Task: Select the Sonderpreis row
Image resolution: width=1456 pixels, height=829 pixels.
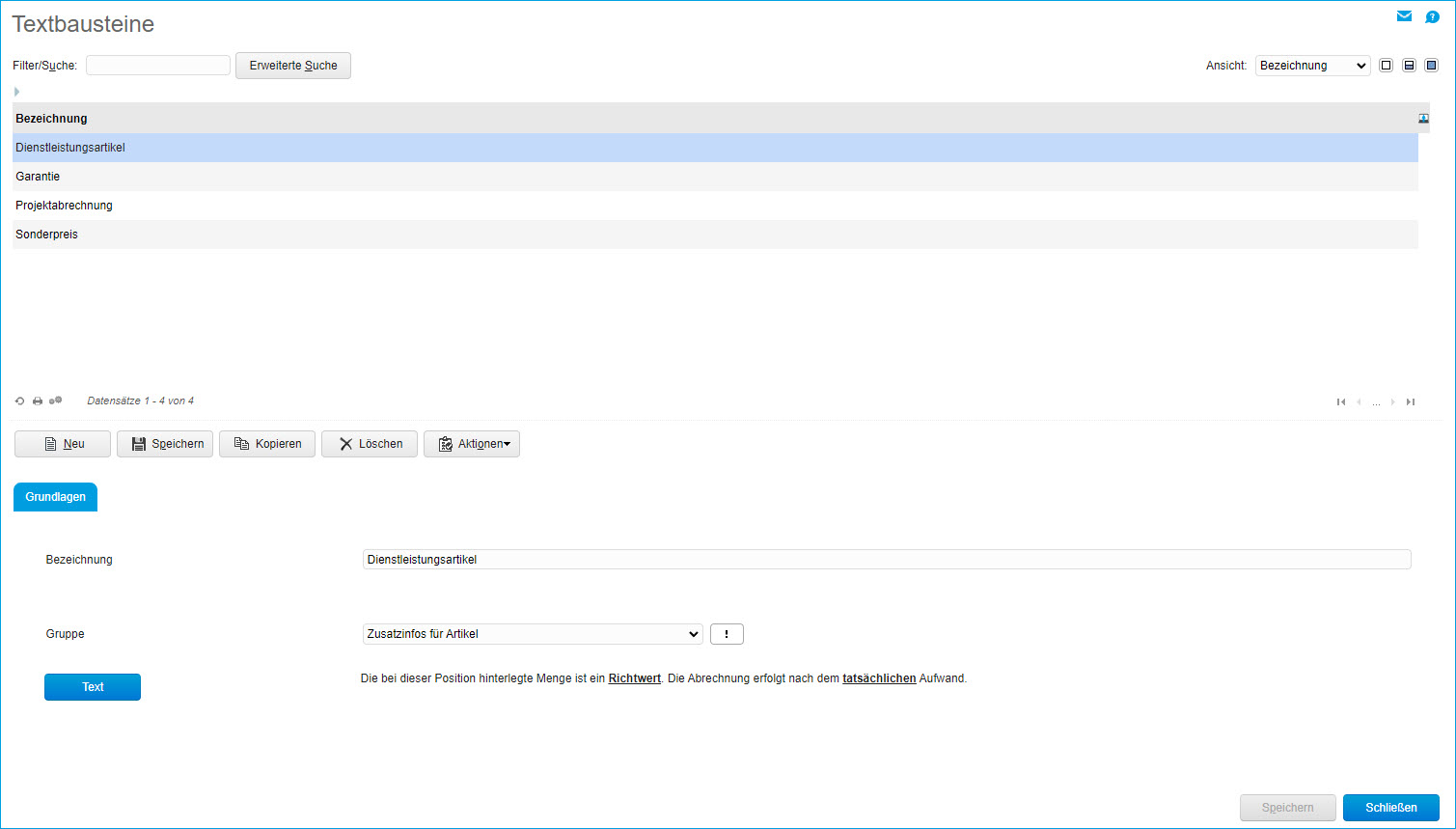Action: 715,235
